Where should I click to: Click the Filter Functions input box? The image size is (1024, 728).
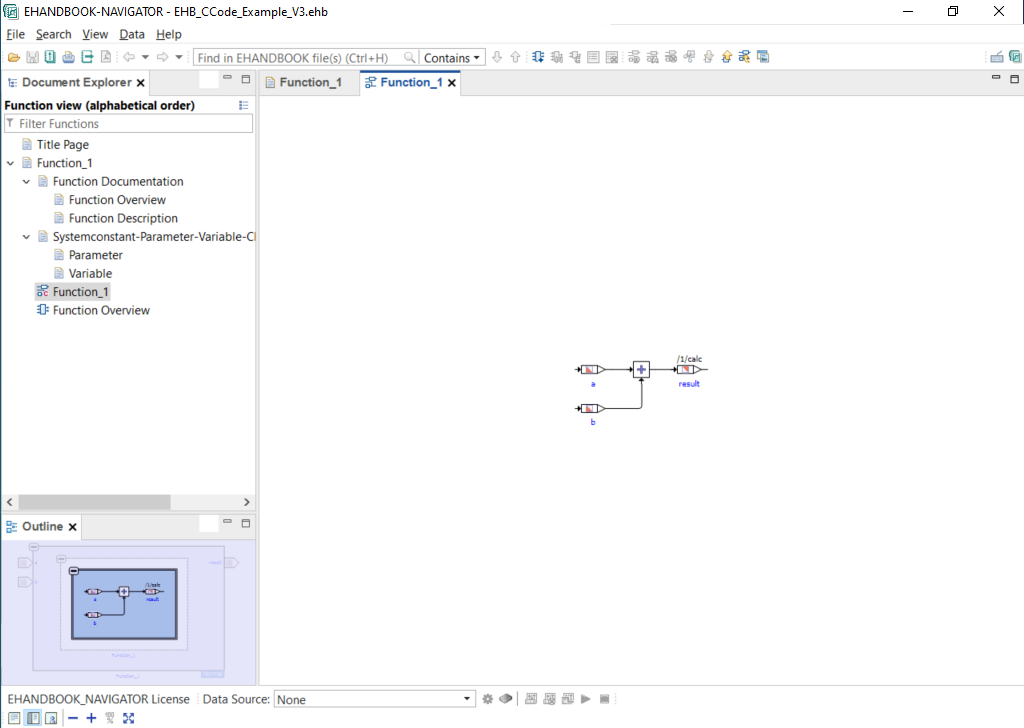pos(128,122)
